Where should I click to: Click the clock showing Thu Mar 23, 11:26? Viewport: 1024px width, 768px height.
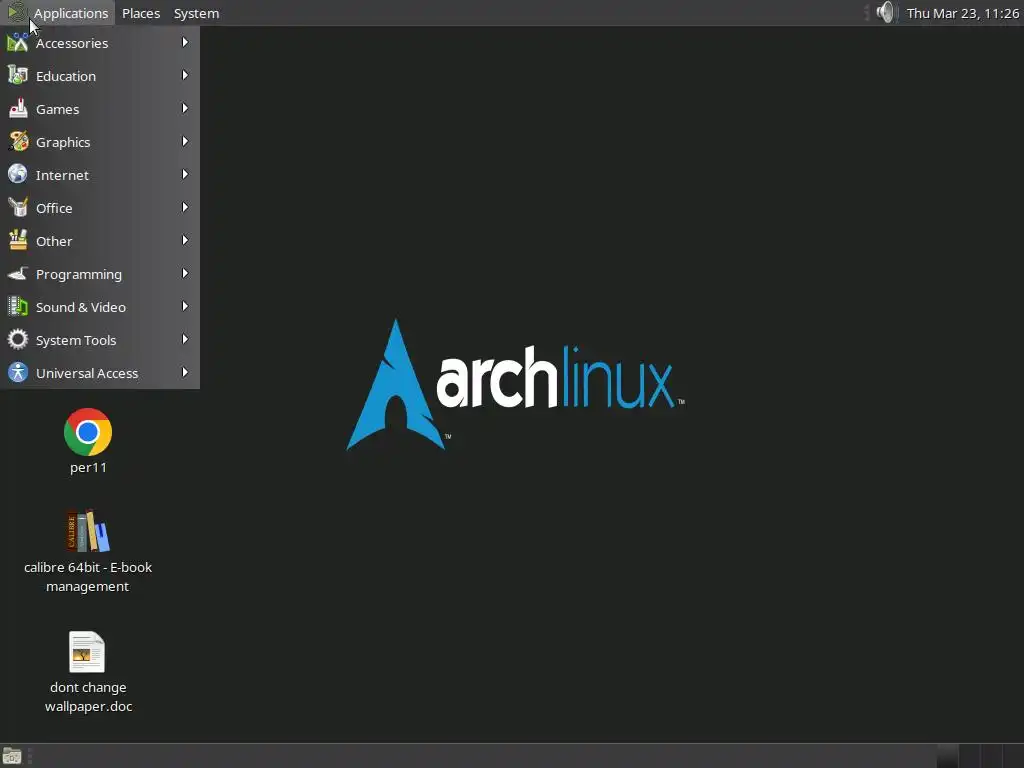pyautogui.click(x=963, y=13)
